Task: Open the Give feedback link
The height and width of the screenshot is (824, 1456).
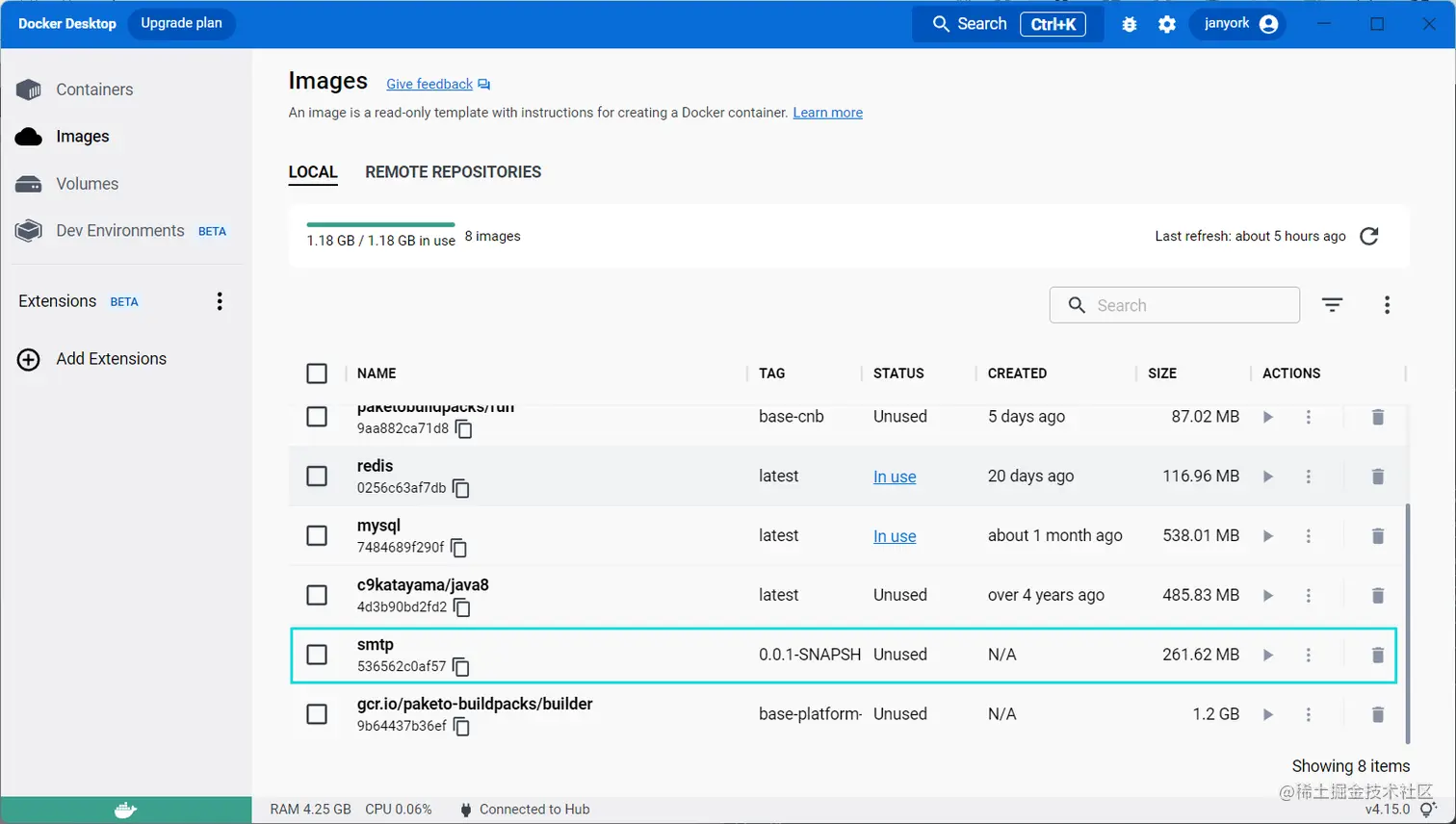Action: [438, 85]
